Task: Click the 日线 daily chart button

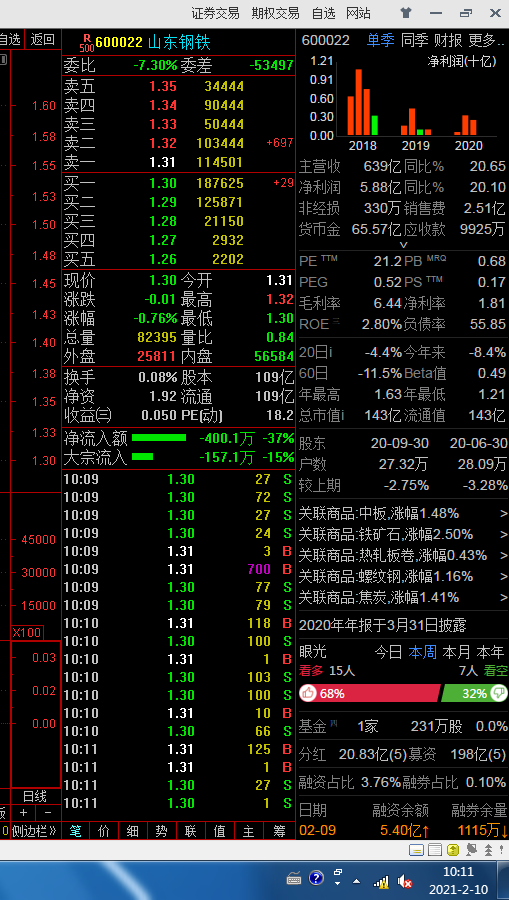Action: (34, 796)
